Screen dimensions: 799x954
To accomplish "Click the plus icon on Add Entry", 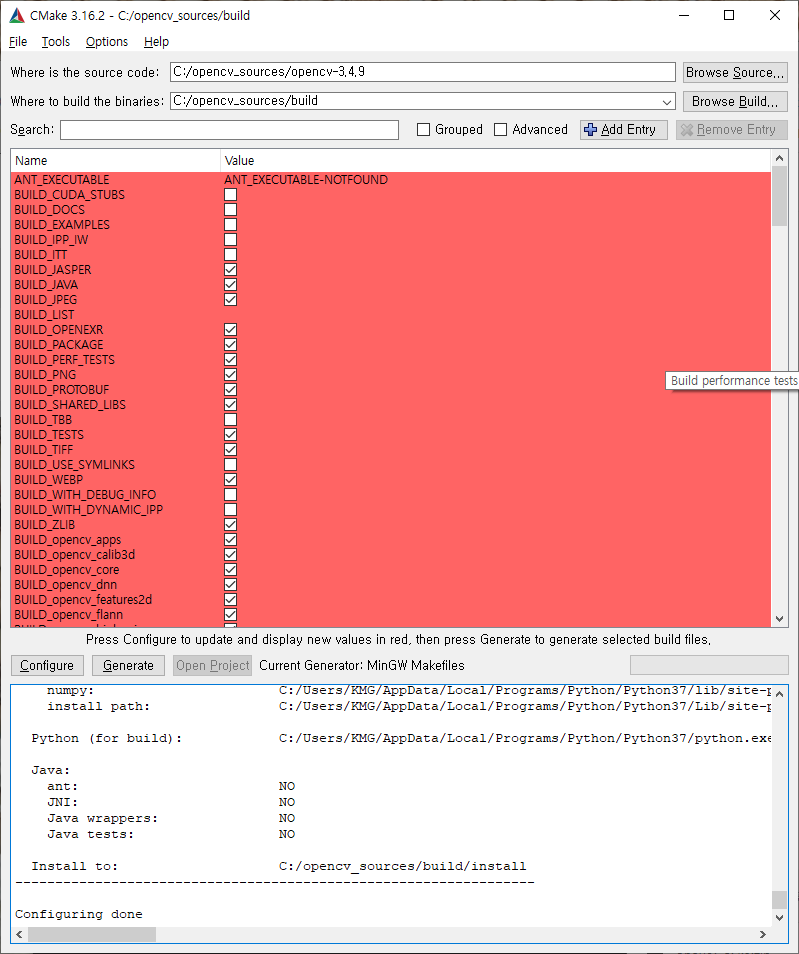I will pyautogui.click(x=590, y=130).
